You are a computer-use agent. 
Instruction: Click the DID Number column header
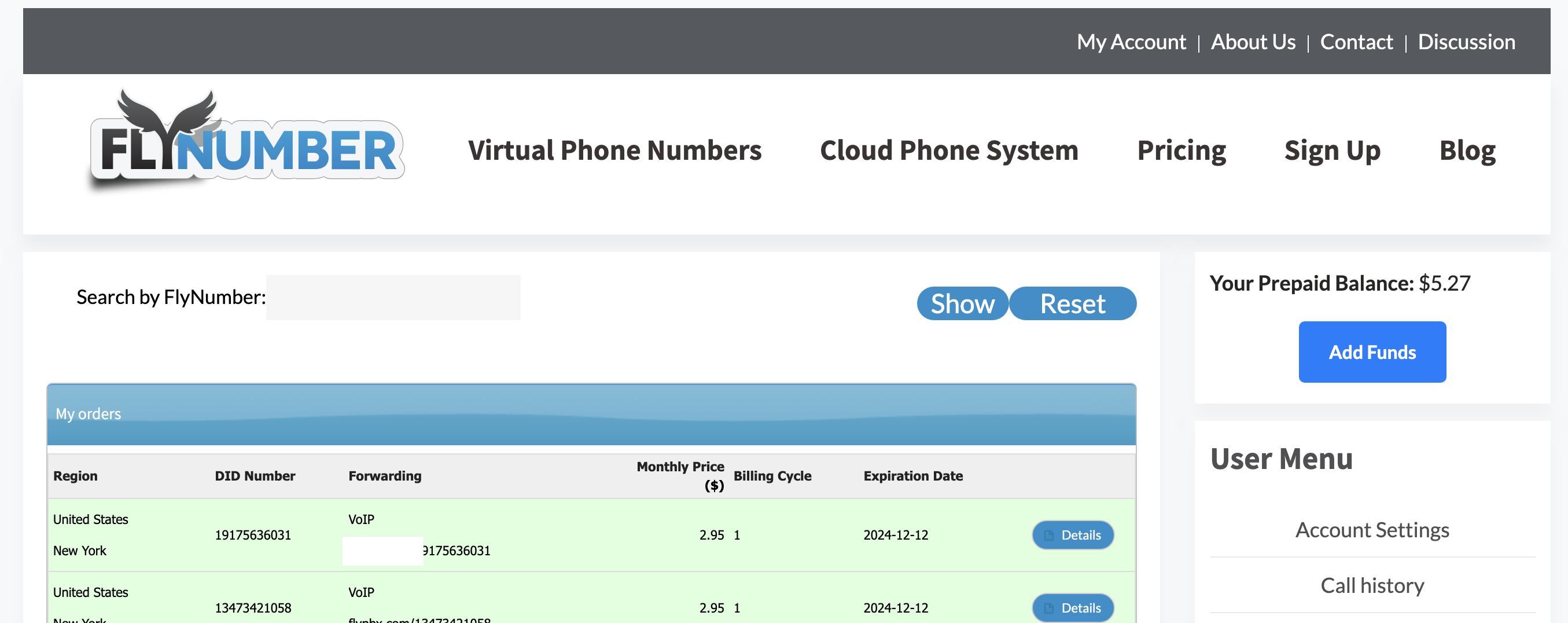(x=255, y=475)
